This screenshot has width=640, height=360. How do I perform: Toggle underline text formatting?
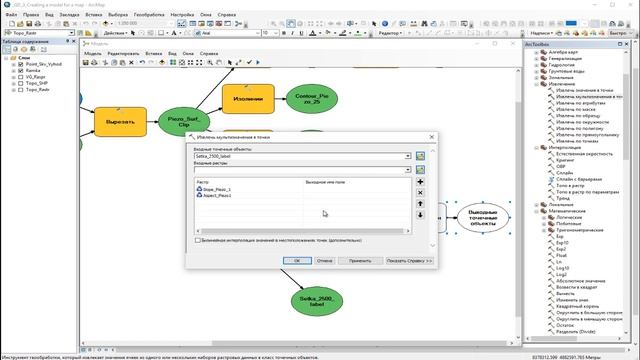tap(301, 33)
